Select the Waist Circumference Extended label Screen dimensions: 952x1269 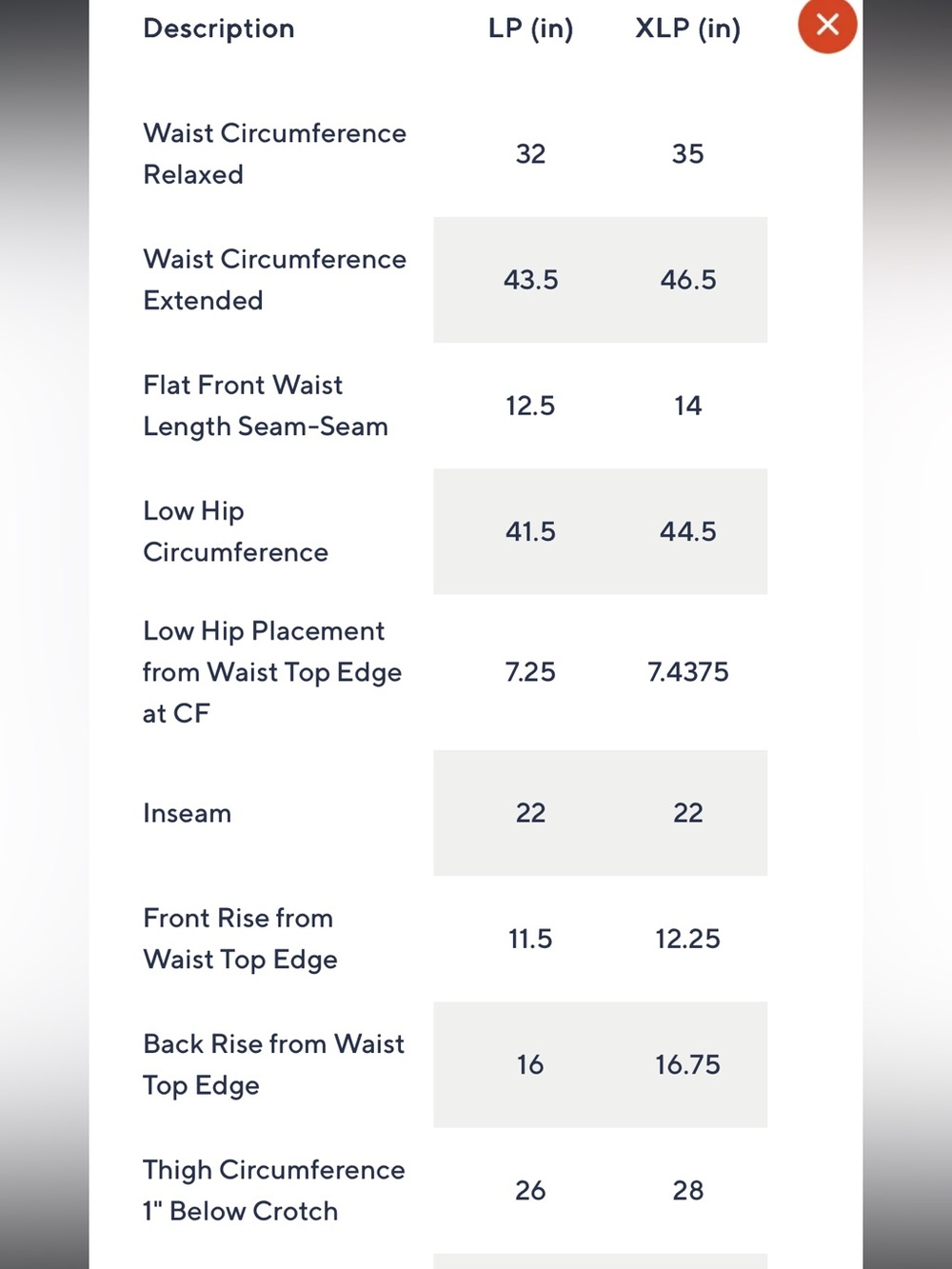[x=274, y=280]
